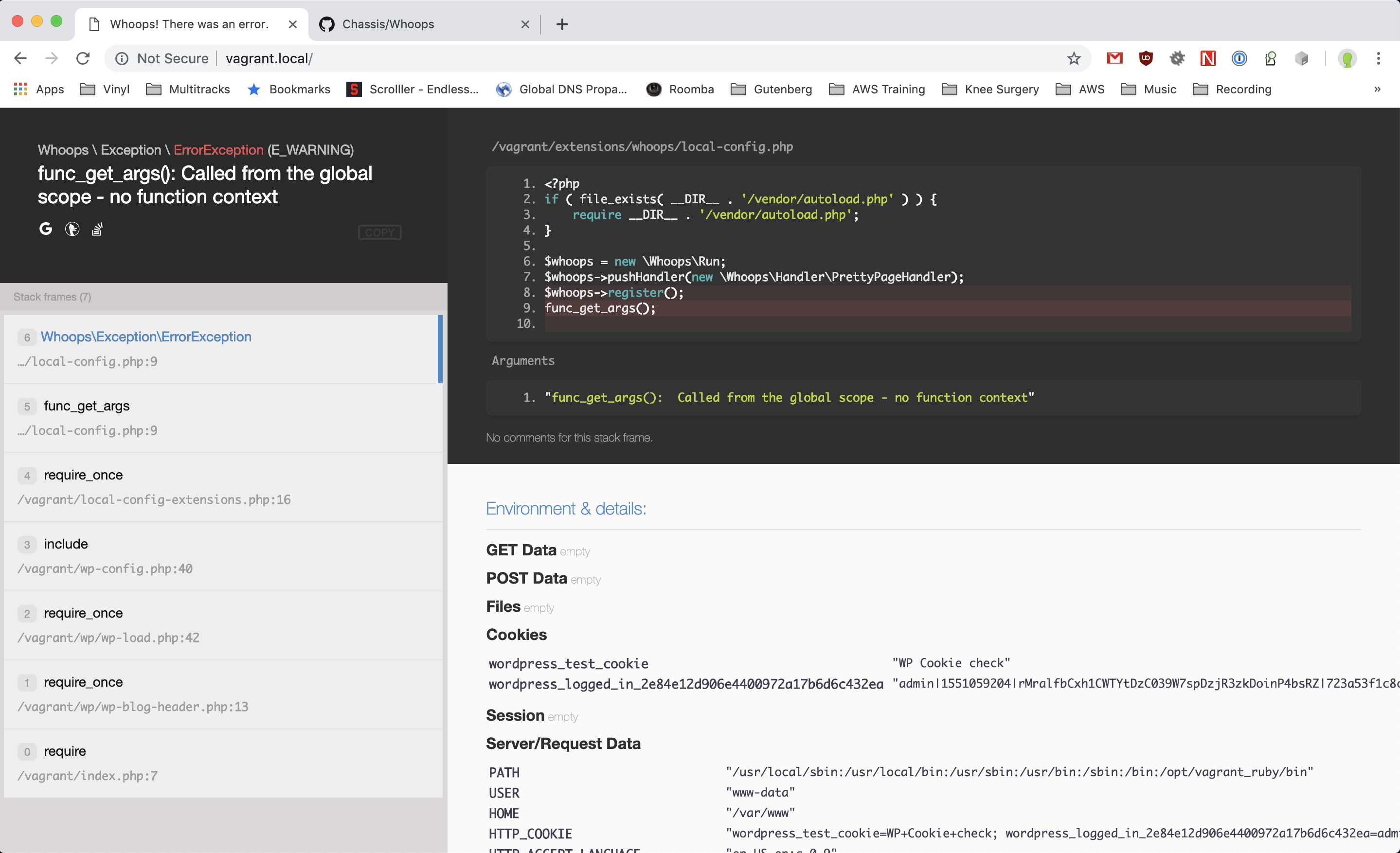1400x853 pixels.
Task: Click the Not Secure site info icon
Action: 122,58
